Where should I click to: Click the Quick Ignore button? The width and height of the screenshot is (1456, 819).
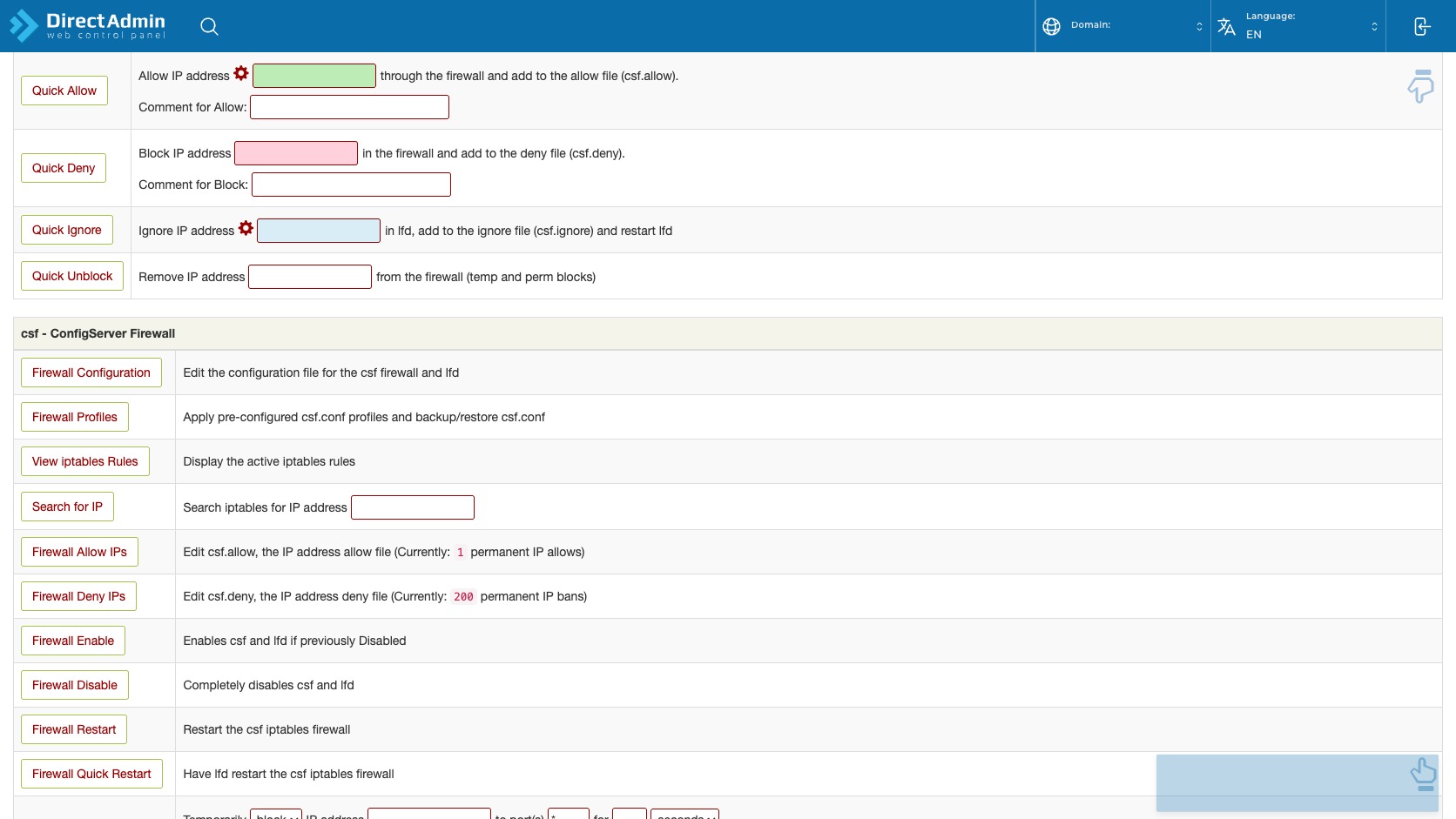click(67, 230)
